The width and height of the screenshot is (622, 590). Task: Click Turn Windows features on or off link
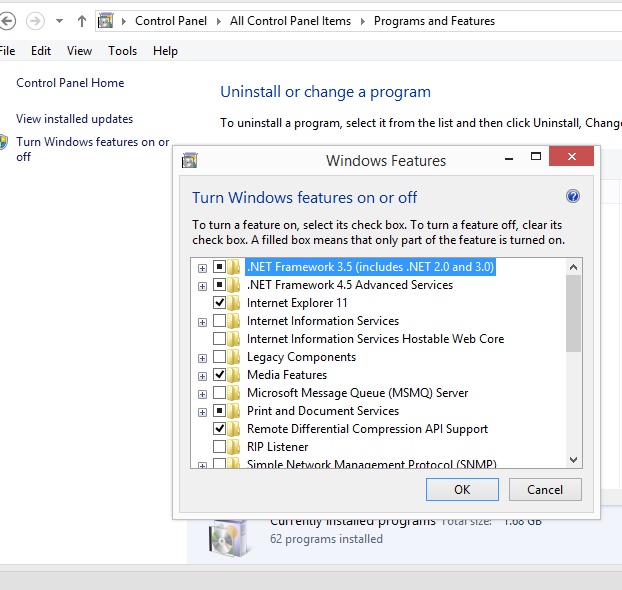point(92,149)
